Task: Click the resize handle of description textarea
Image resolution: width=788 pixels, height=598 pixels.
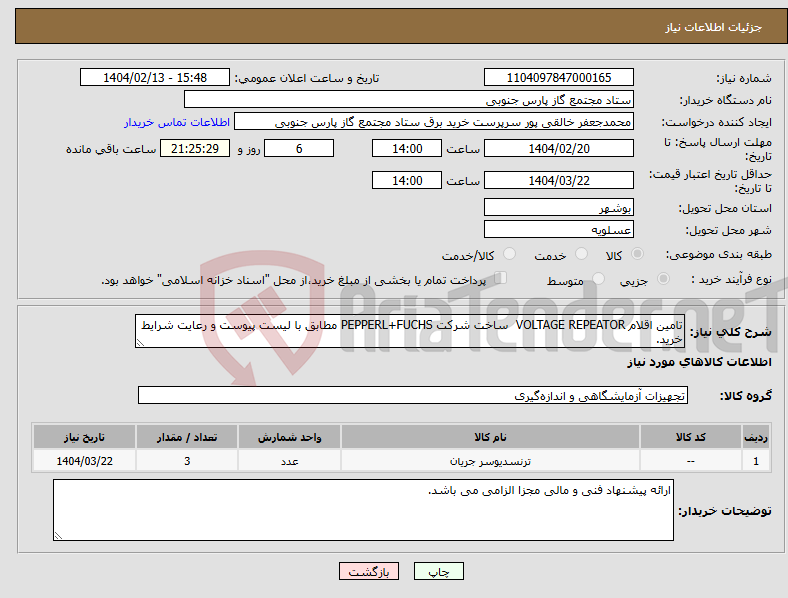Action: [x=140, y=343]
